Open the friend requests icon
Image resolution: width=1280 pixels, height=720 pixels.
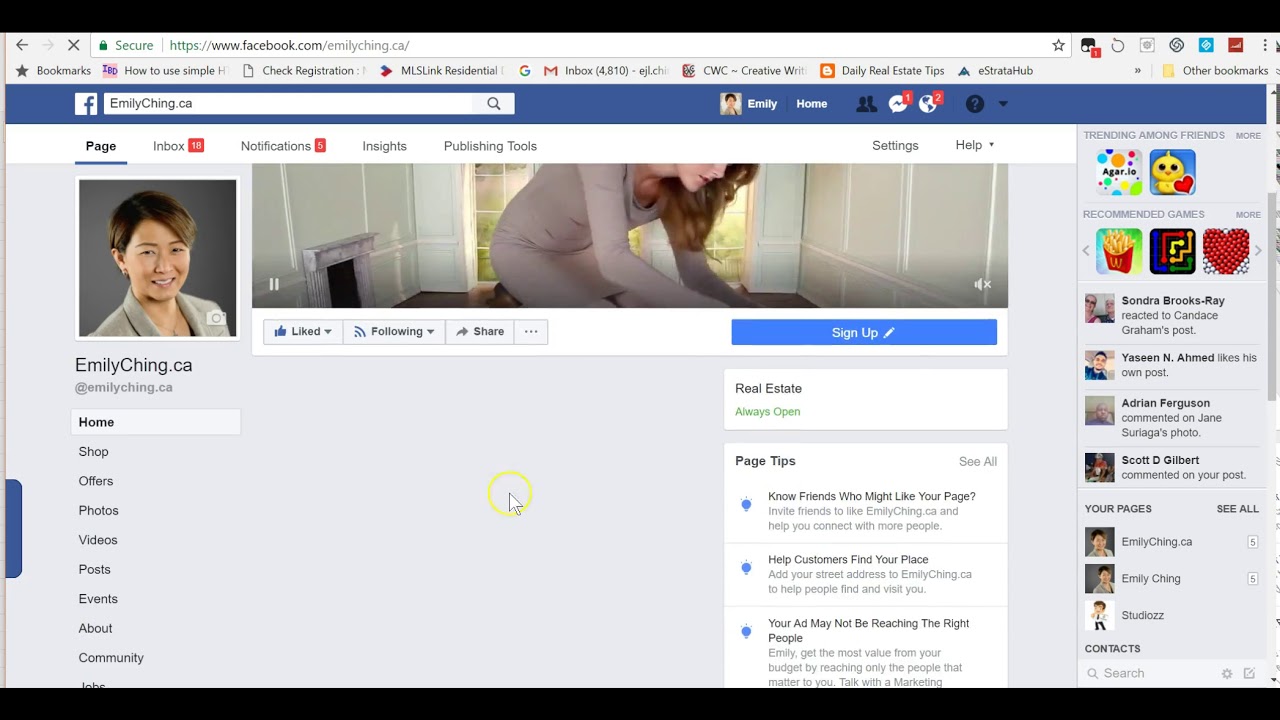(866, 104)
